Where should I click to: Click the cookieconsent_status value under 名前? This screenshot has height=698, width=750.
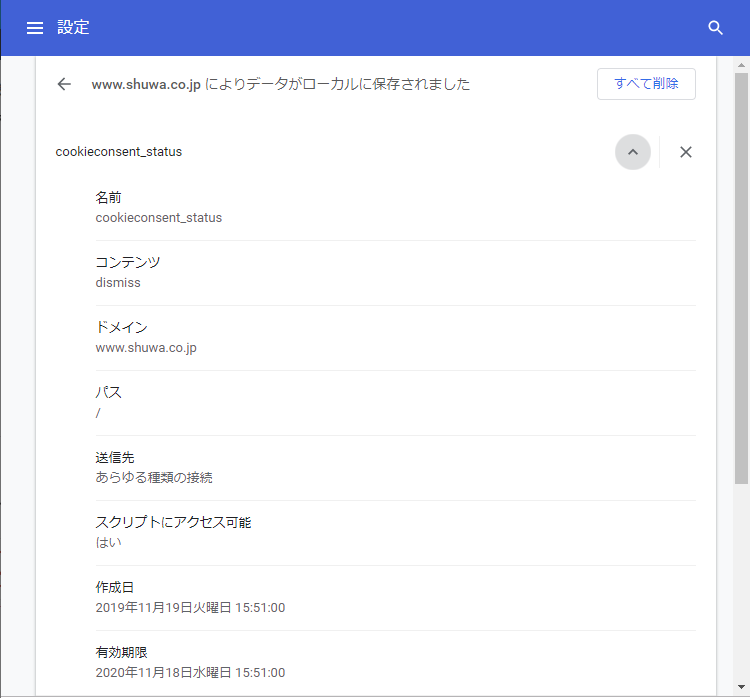(159, 217)
